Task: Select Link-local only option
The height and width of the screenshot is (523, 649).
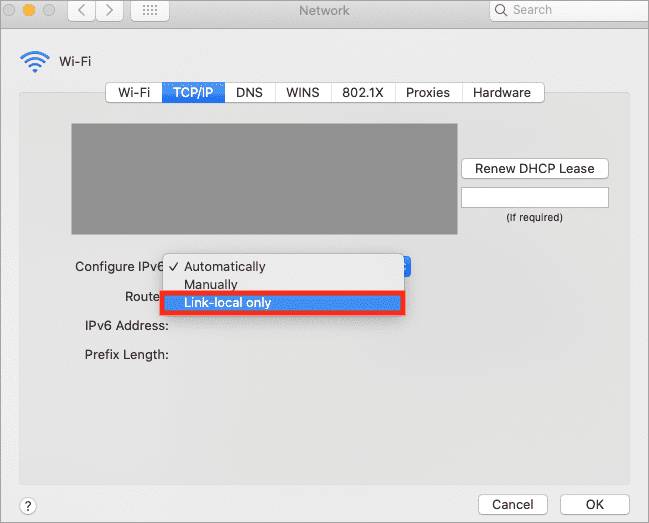Action: click(282, 303)
